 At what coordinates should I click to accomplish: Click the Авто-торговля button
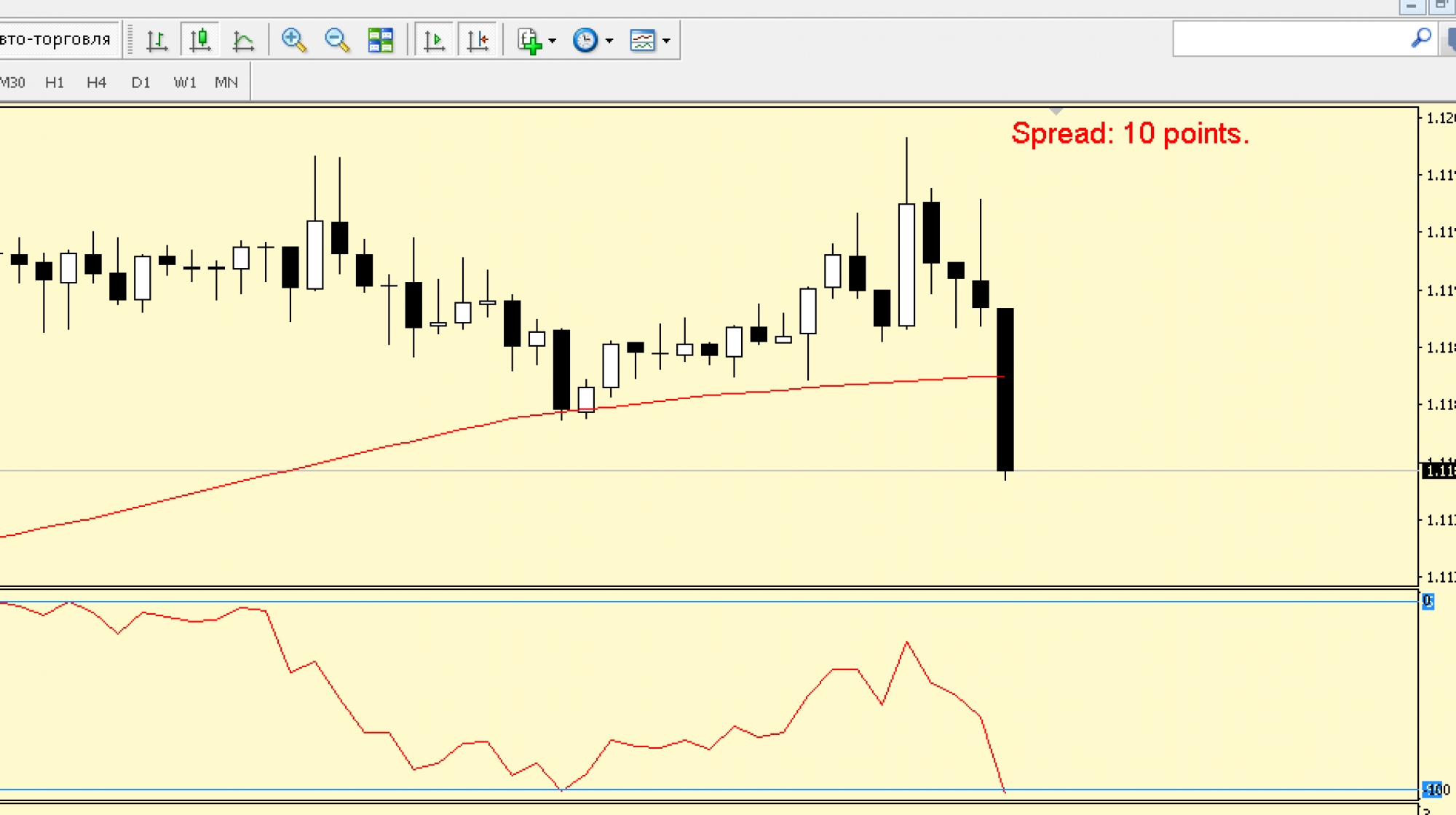click(x=57, y=39)
